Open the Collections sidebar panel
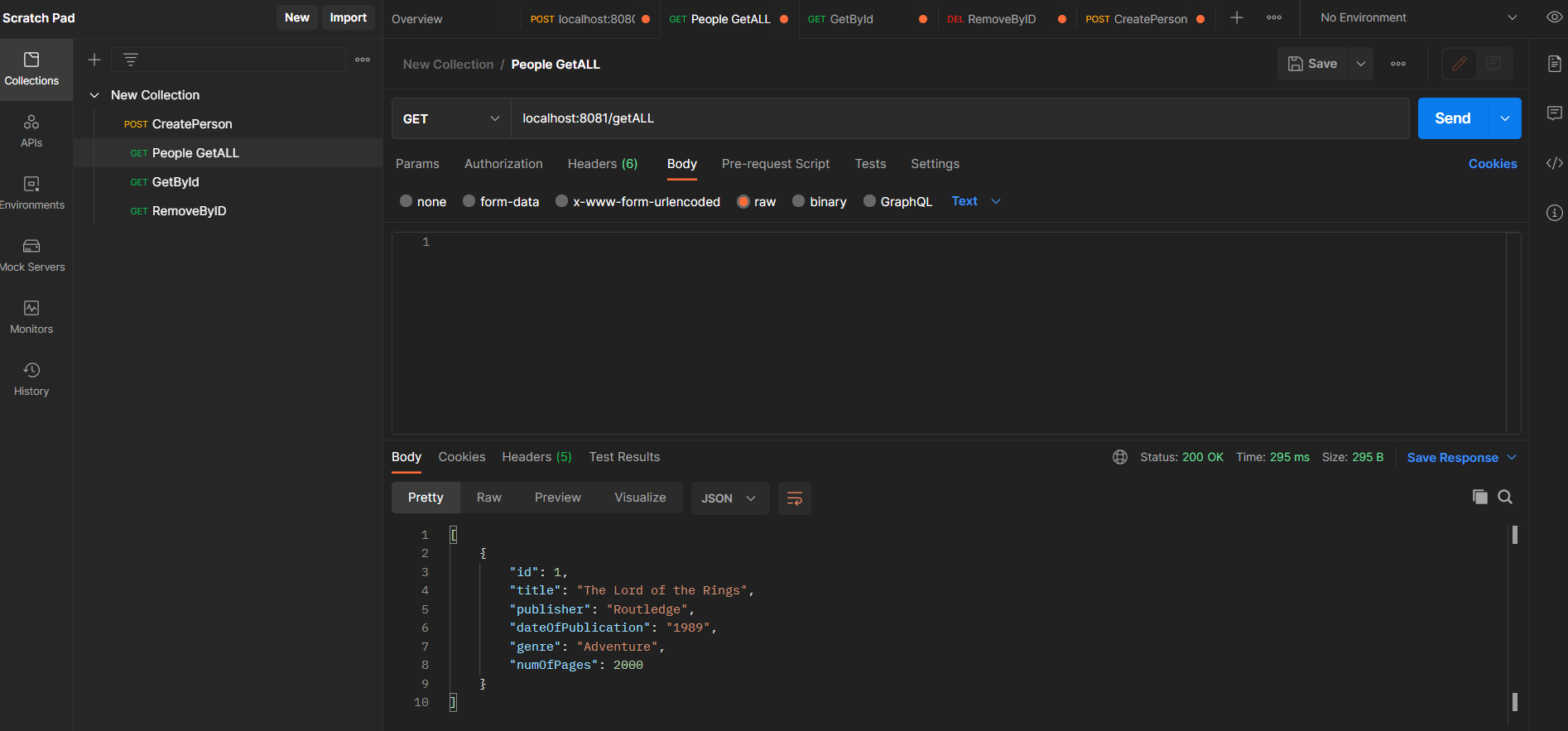 point(31,70)
